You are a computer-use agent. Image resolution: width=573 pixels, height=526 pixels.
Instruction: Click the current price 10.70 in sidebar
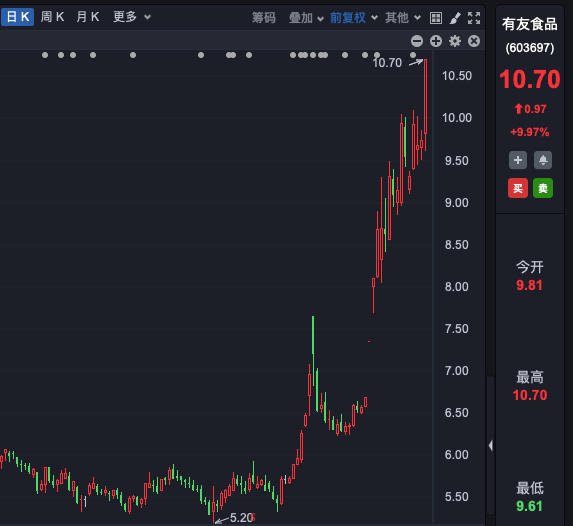click(530, 79)
